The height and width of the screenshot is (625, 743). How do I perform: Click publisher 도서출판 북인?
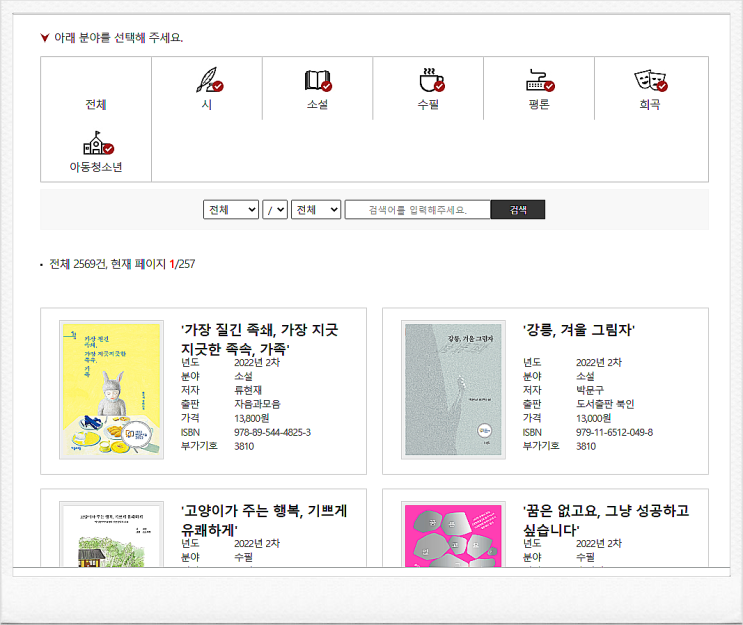[x=605, y=404]
